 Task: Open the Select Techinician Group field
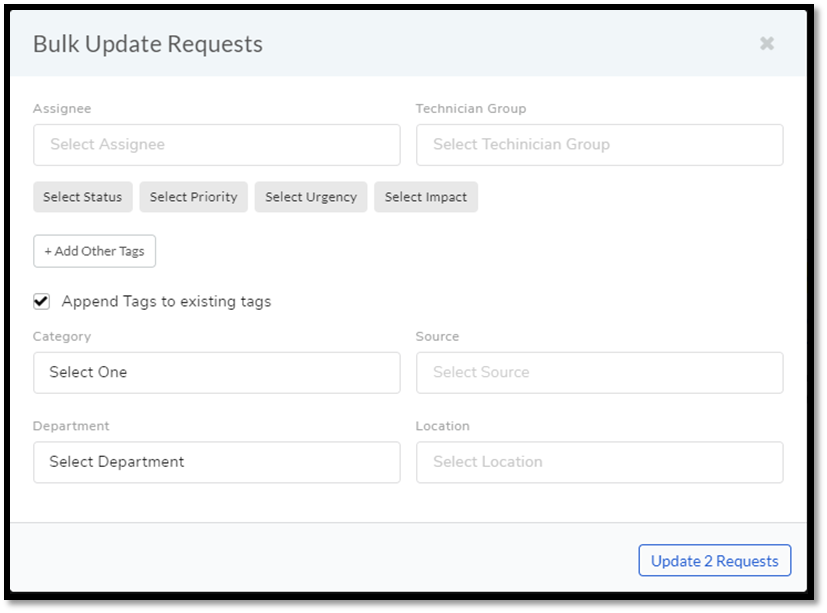[599, 145]
